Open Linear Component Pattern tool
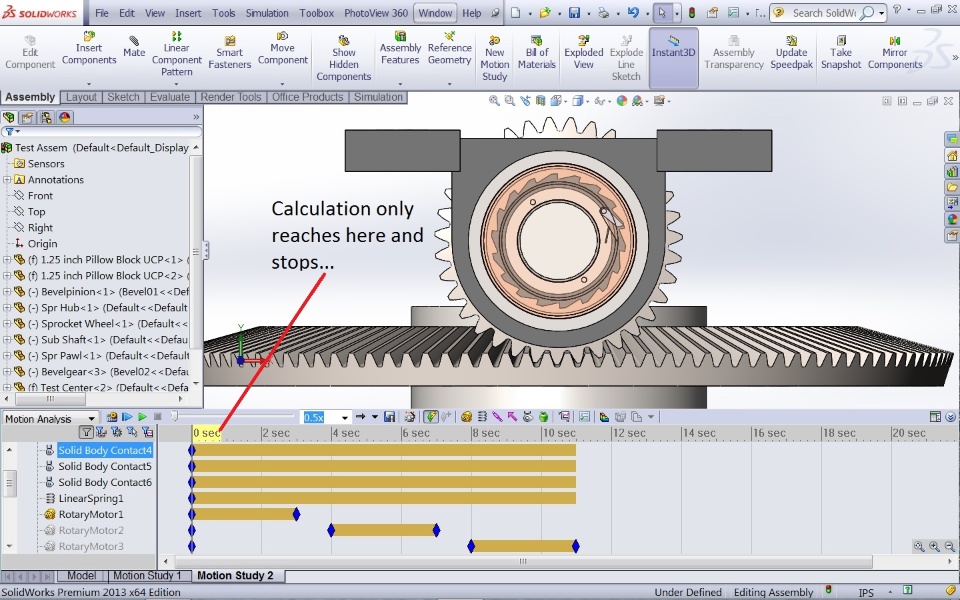This screenshot has height=600, width=960. pos(176,54)
